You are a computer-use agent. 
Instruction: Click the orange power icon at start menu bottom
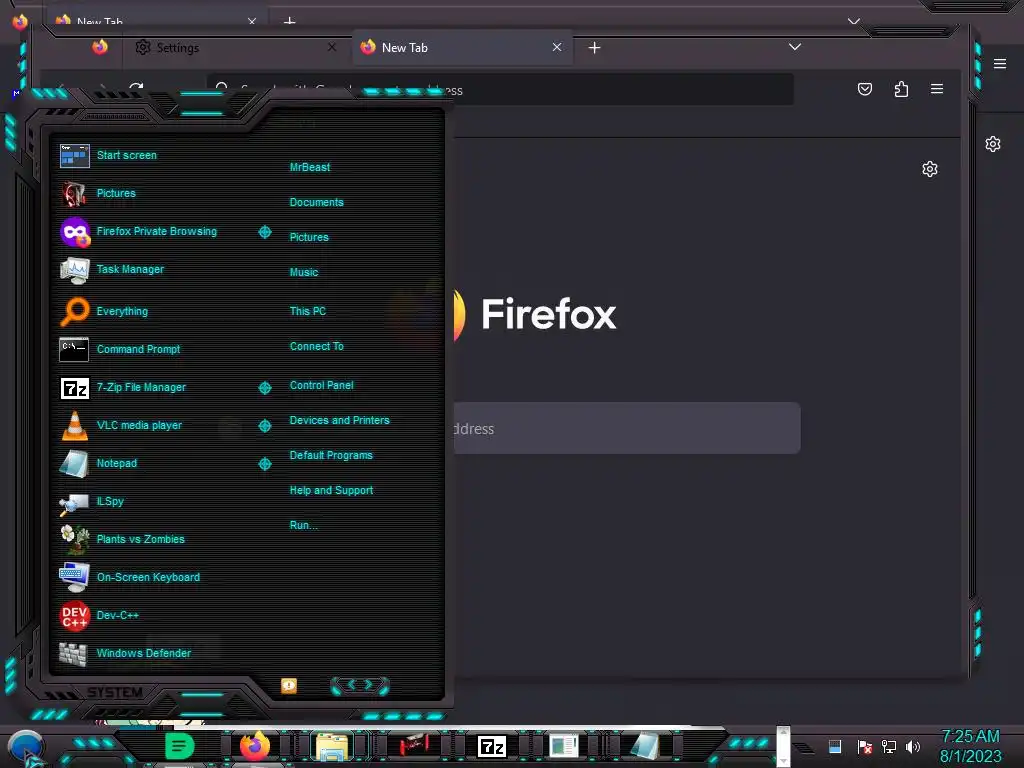[289, 685]
